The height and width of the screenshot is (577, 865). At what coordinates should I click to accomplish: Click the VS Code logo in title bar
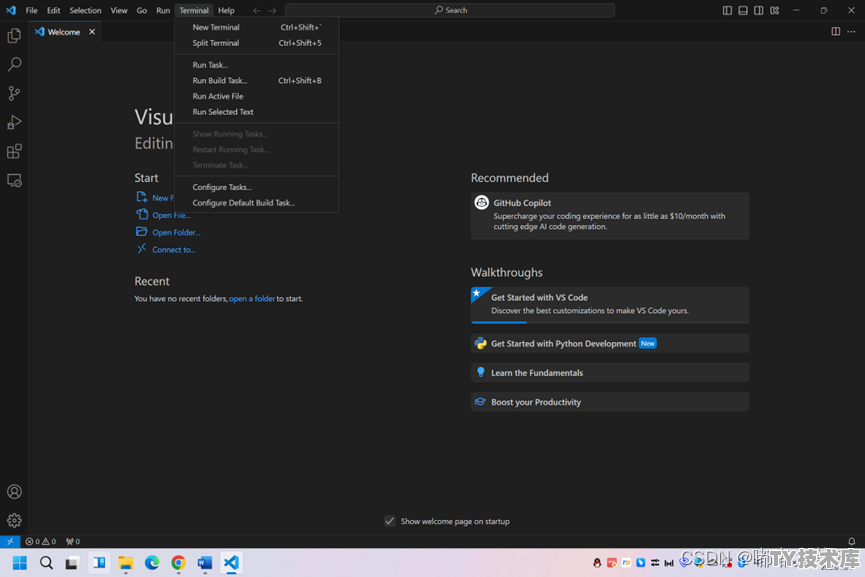[10, 10]
